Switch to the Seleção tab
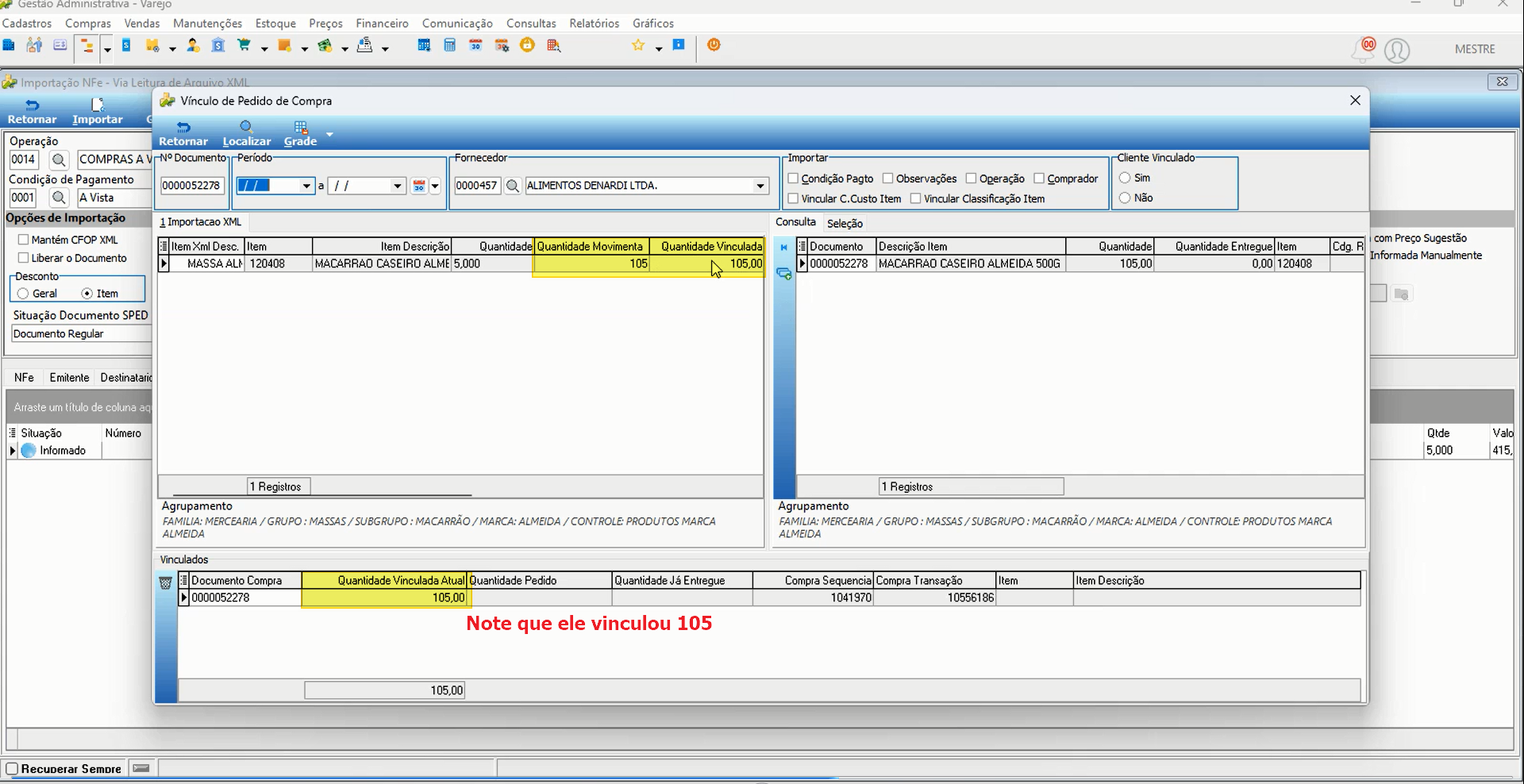The height and width of the screenshot is (784, 1524). pyautogui.click(x=845, y=223)
